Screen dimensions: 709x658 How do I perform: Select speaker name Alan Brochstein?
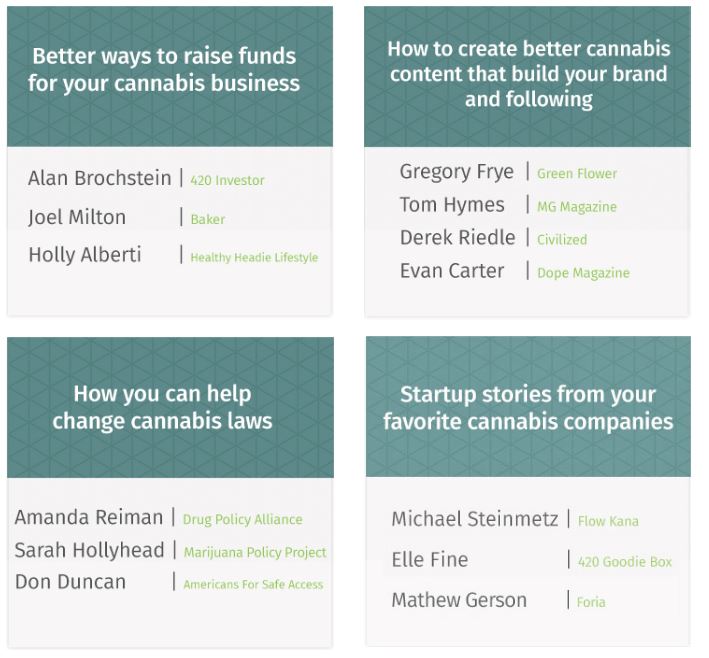tap(100, 179)
